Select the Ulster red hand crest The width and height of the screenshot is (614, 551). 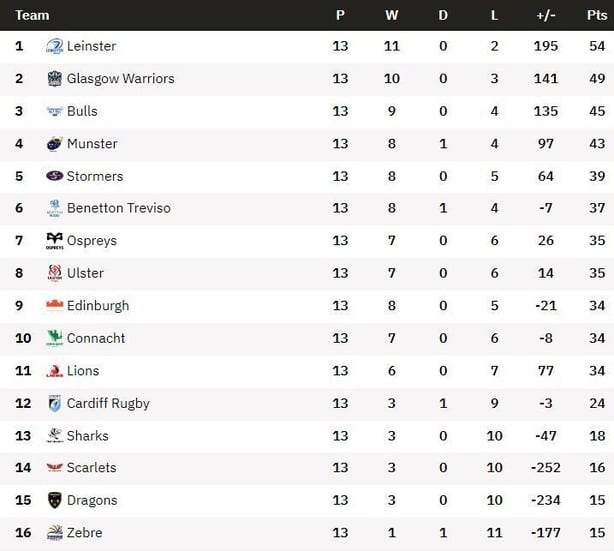(x=54, y=273)
